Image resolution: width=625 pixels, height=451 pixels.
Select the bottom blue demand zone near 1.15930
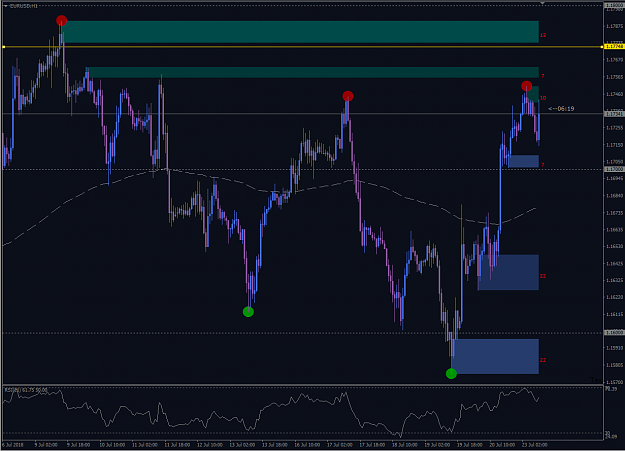[496, 356]
